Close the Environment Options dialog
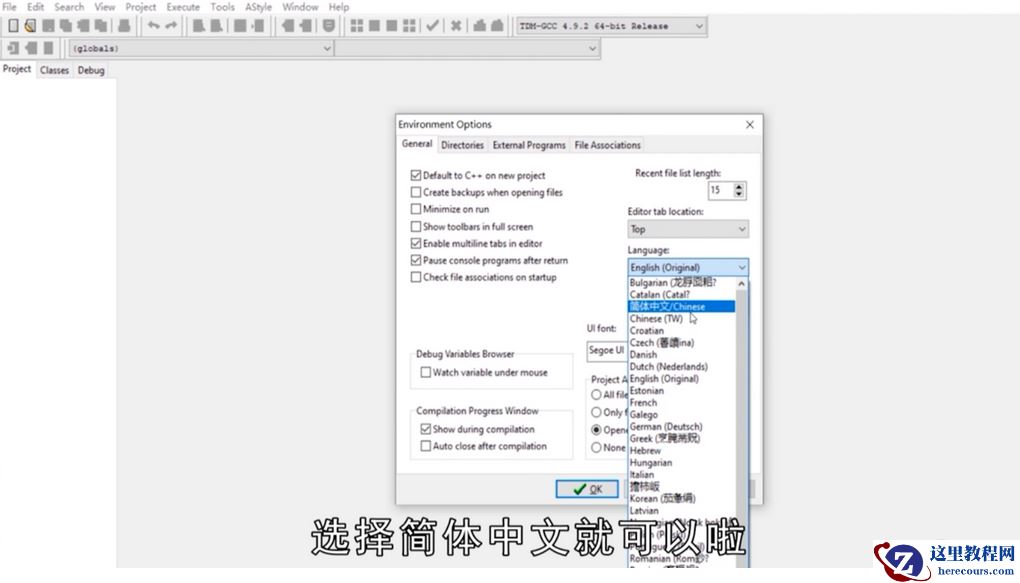The image size is (1020, 583). (749, 124)
